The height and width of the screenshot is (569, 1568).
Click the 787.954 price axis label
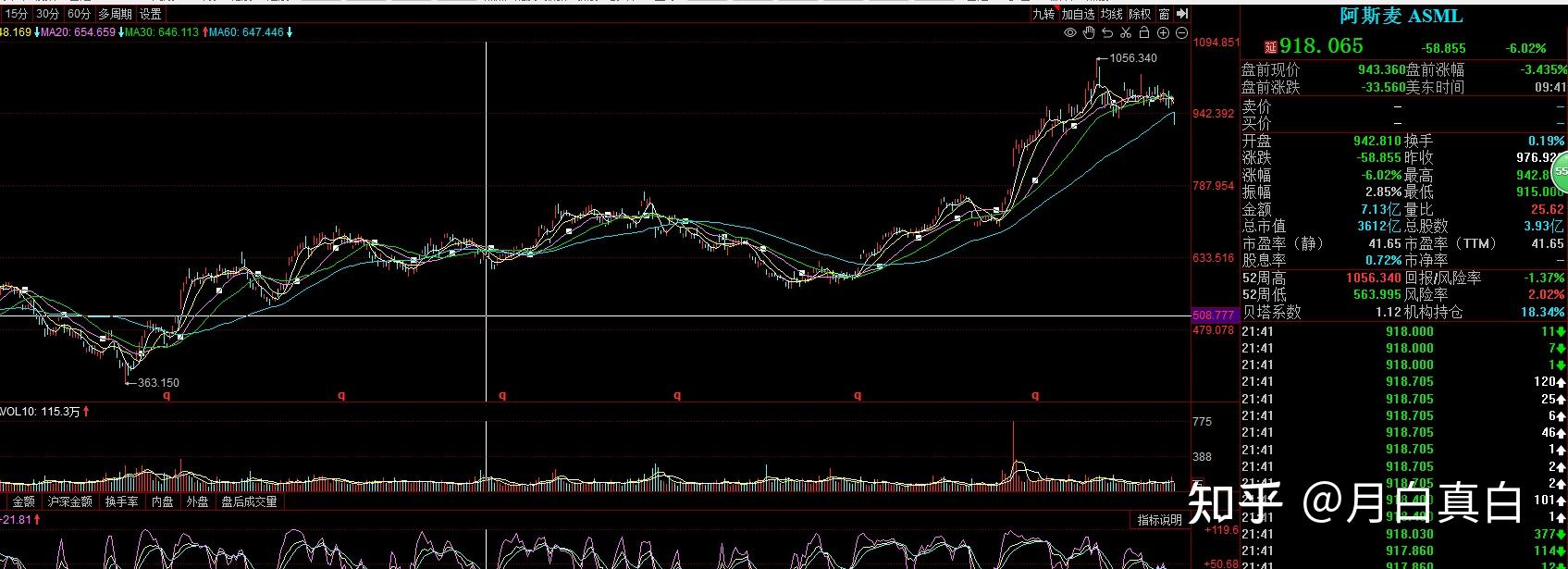1214,186
